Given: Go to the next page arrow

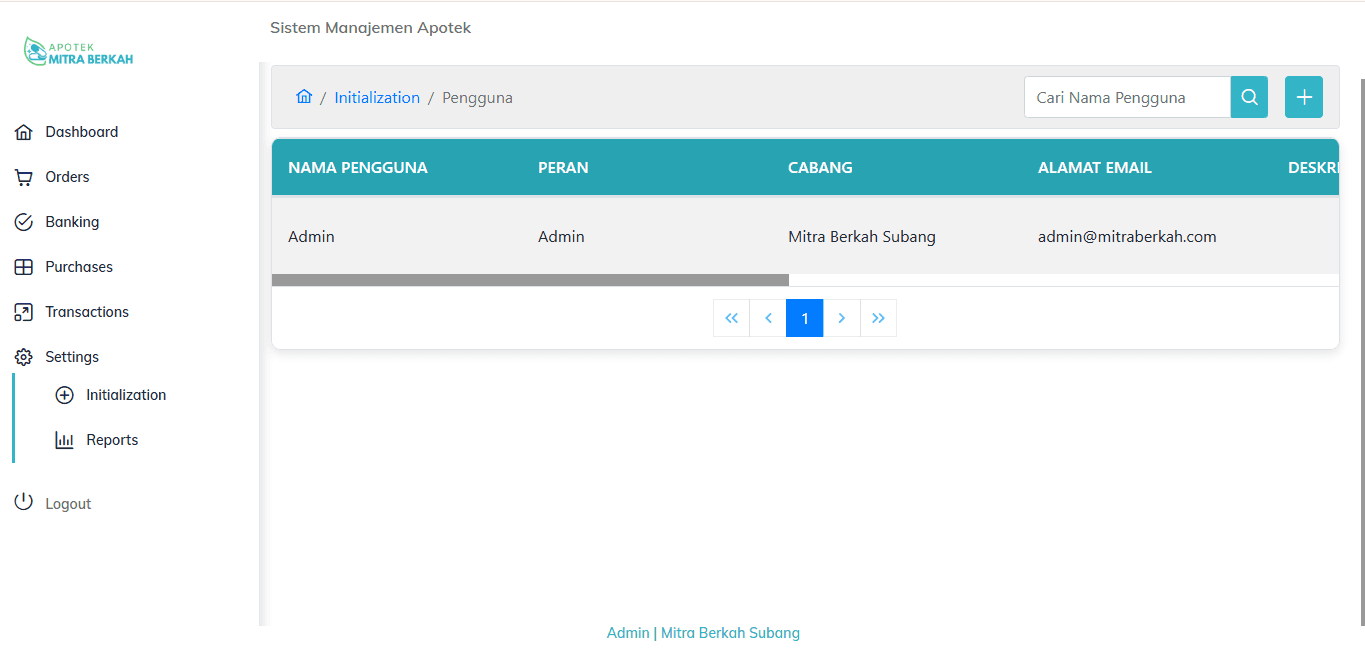Looking at the screenshot, I should 841,318.
